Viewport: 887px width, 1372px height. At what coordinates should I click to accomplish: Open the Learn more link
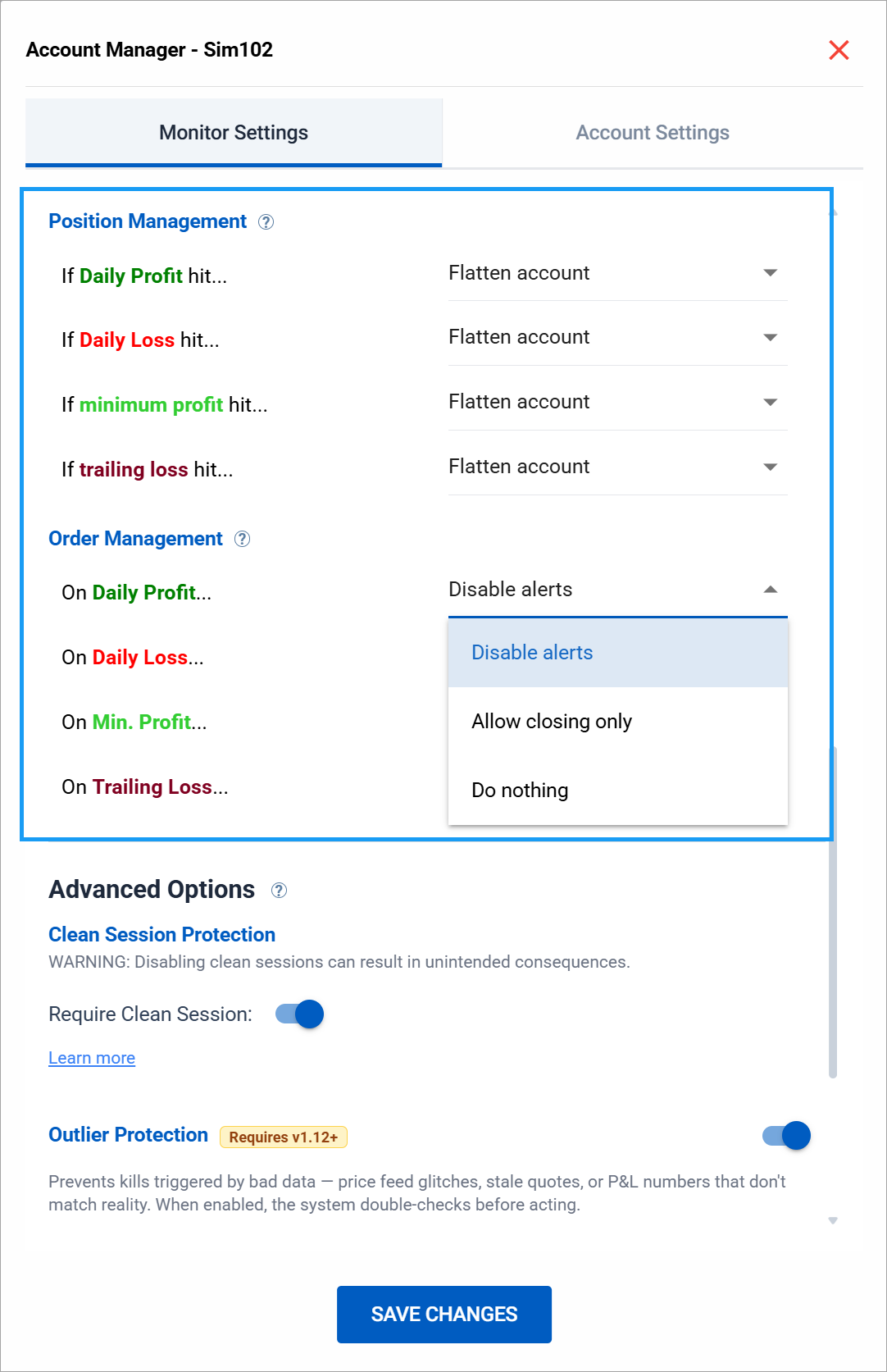tap(92, 1058)
